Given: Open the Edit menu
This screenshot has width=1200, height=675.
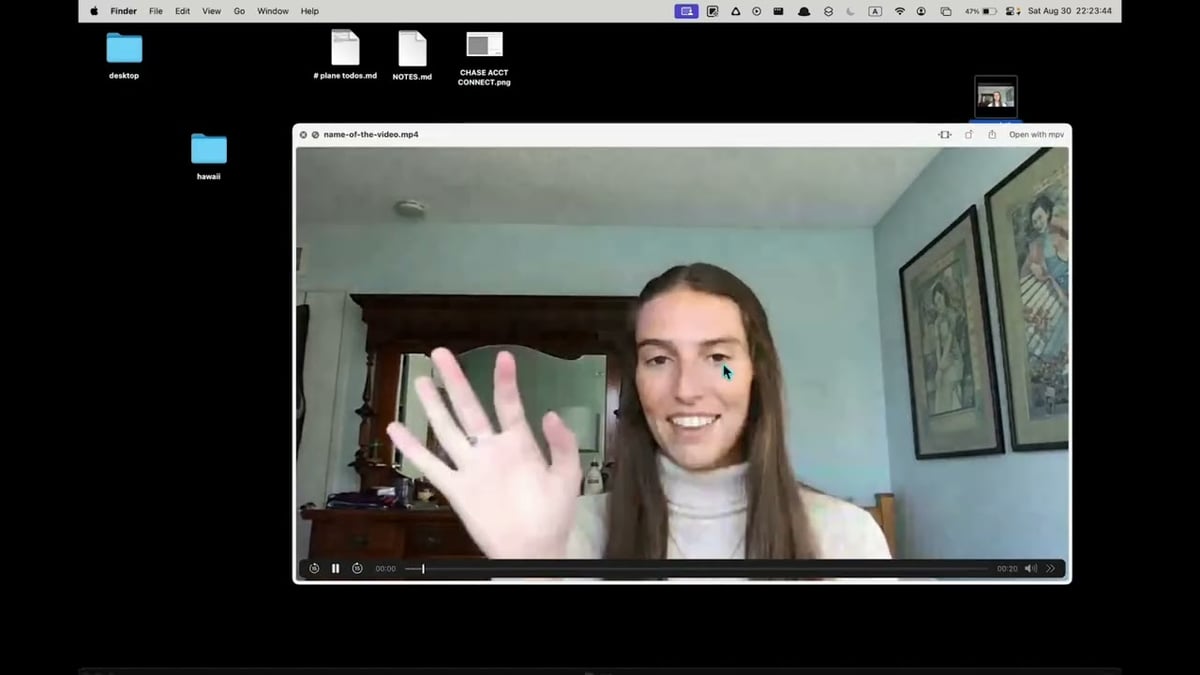Looking at the screenshot, I should tap(182, 11).
